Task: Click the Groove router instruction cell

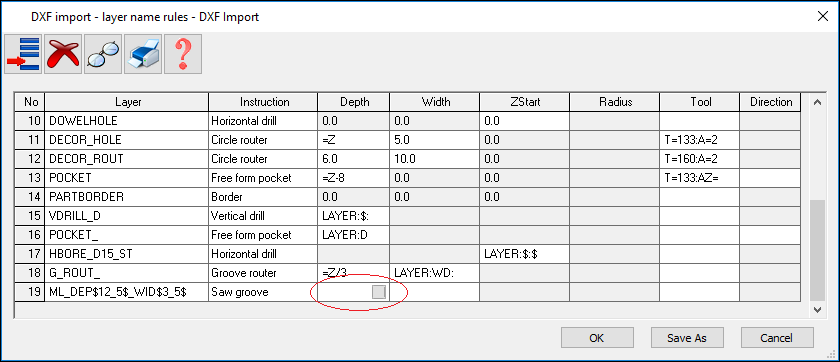Action: coord(264,273)
